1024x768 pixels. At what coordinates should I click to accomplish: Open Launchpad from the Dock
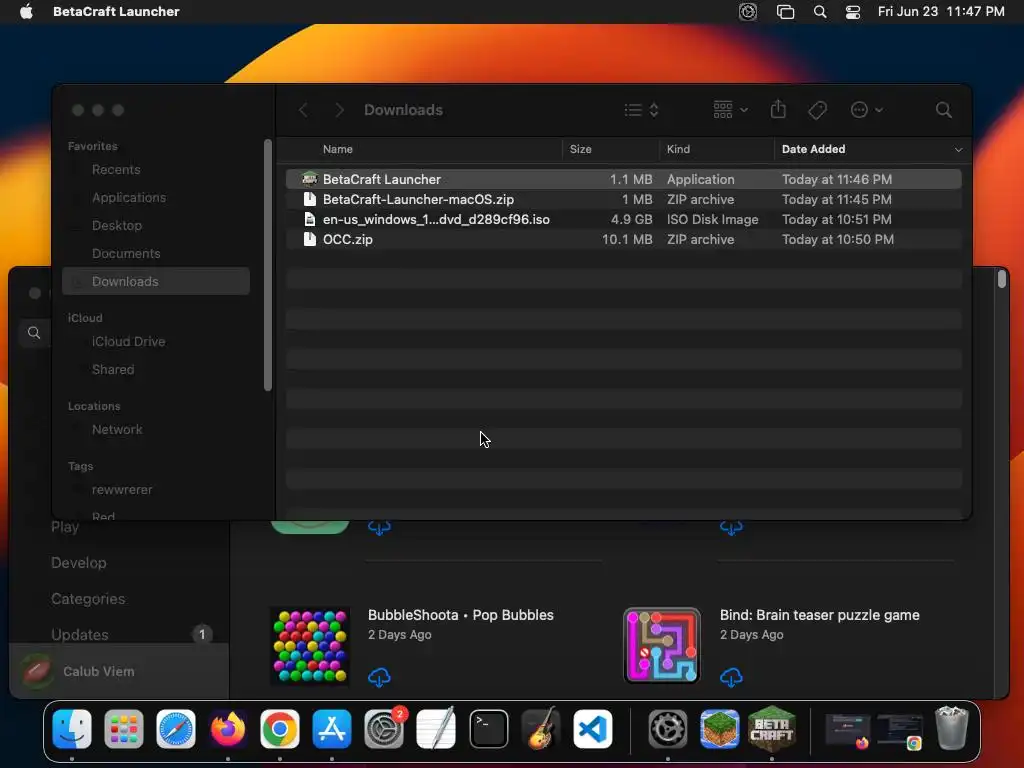[123, 729]
